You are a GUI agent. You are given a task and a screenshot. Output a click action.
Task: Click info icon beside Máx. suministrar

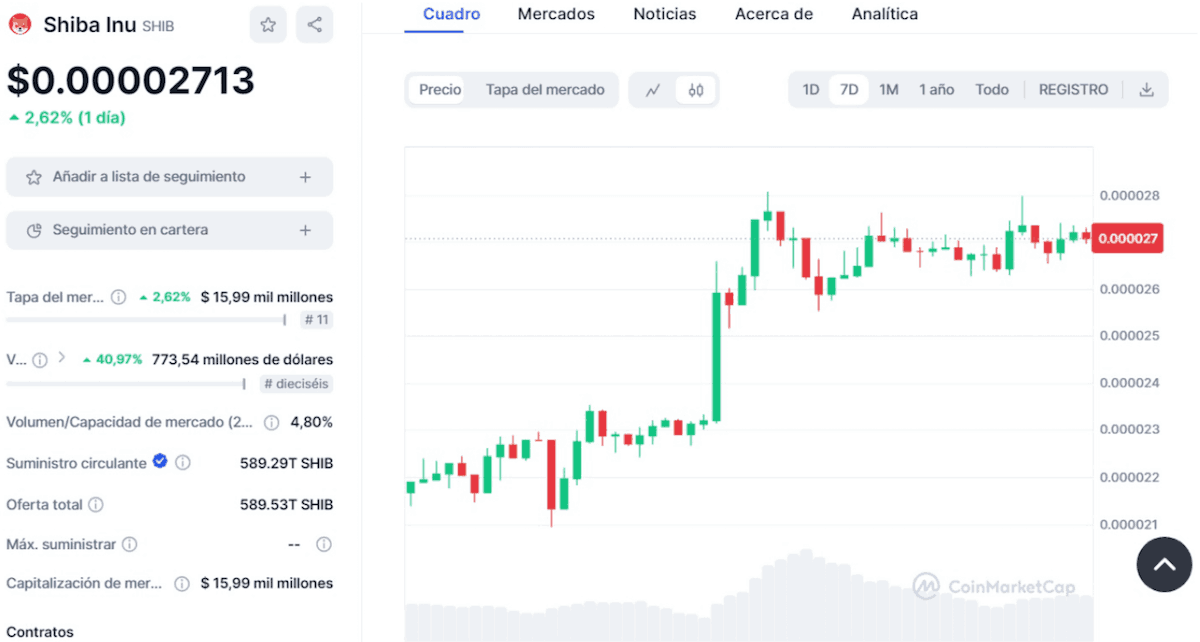[130, 545]
